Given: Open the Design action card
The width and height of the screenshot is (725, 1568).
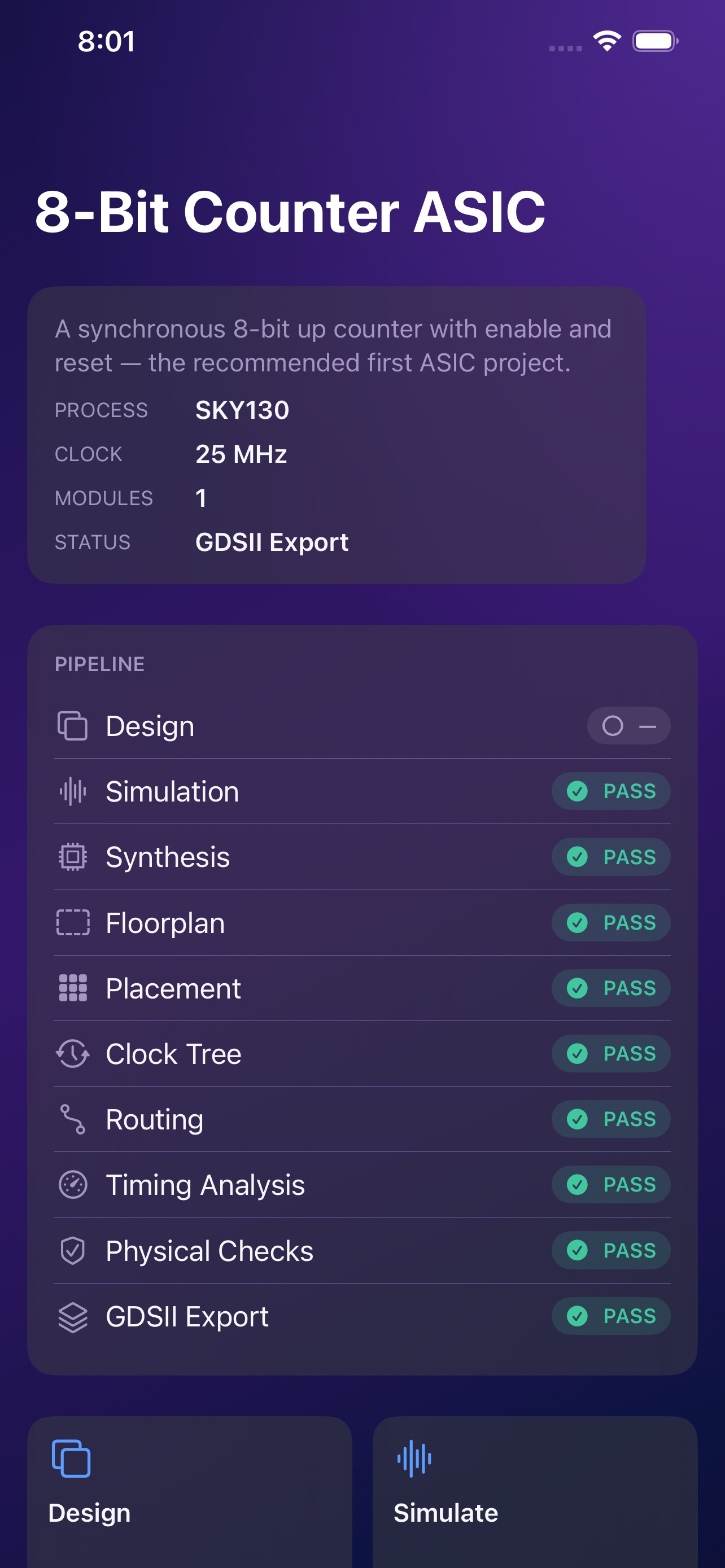Looking at the screenshot, I should pyautogui.click(x=190, y=1492).
